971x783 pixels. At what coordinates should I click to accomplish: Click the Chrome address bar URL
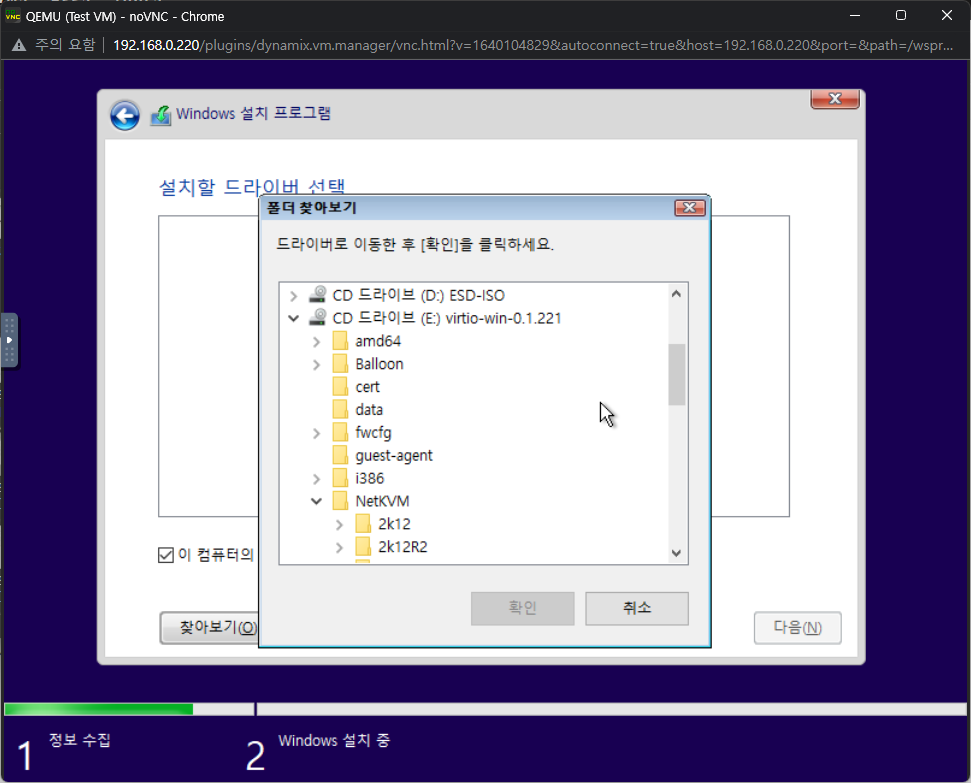pos(533,45)
